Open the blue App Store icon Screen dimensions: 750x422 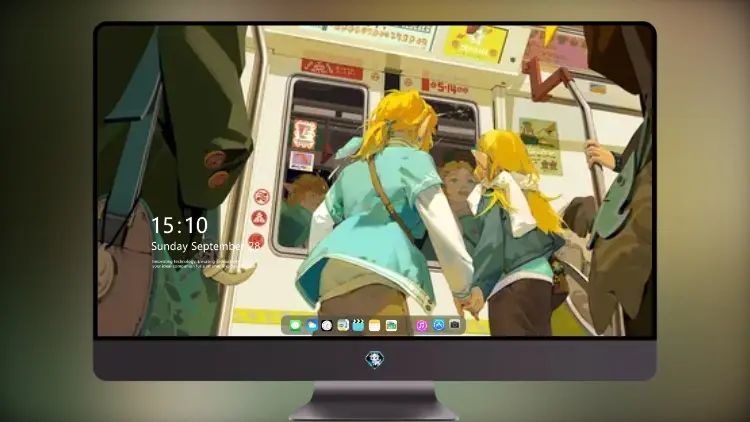coord(439,325)
